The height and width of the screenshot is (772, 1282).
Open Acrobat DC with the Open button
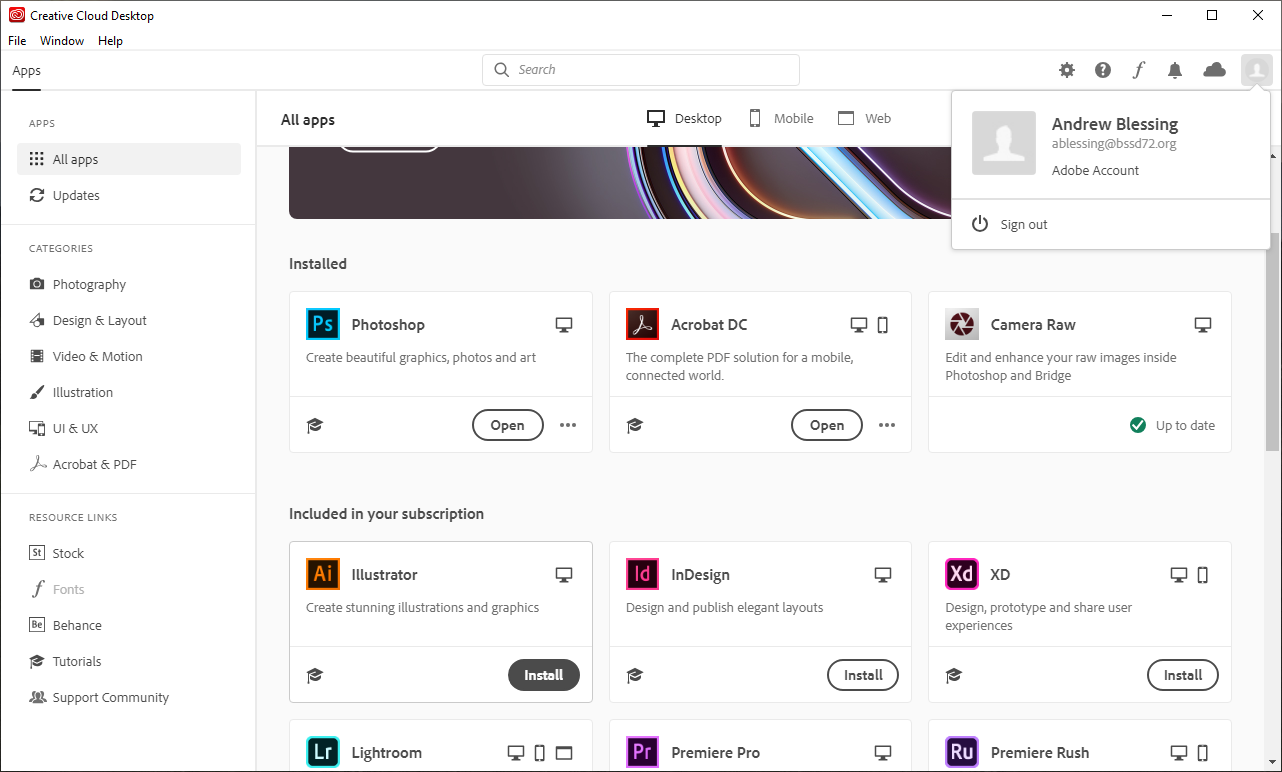[x=827, y=425]
